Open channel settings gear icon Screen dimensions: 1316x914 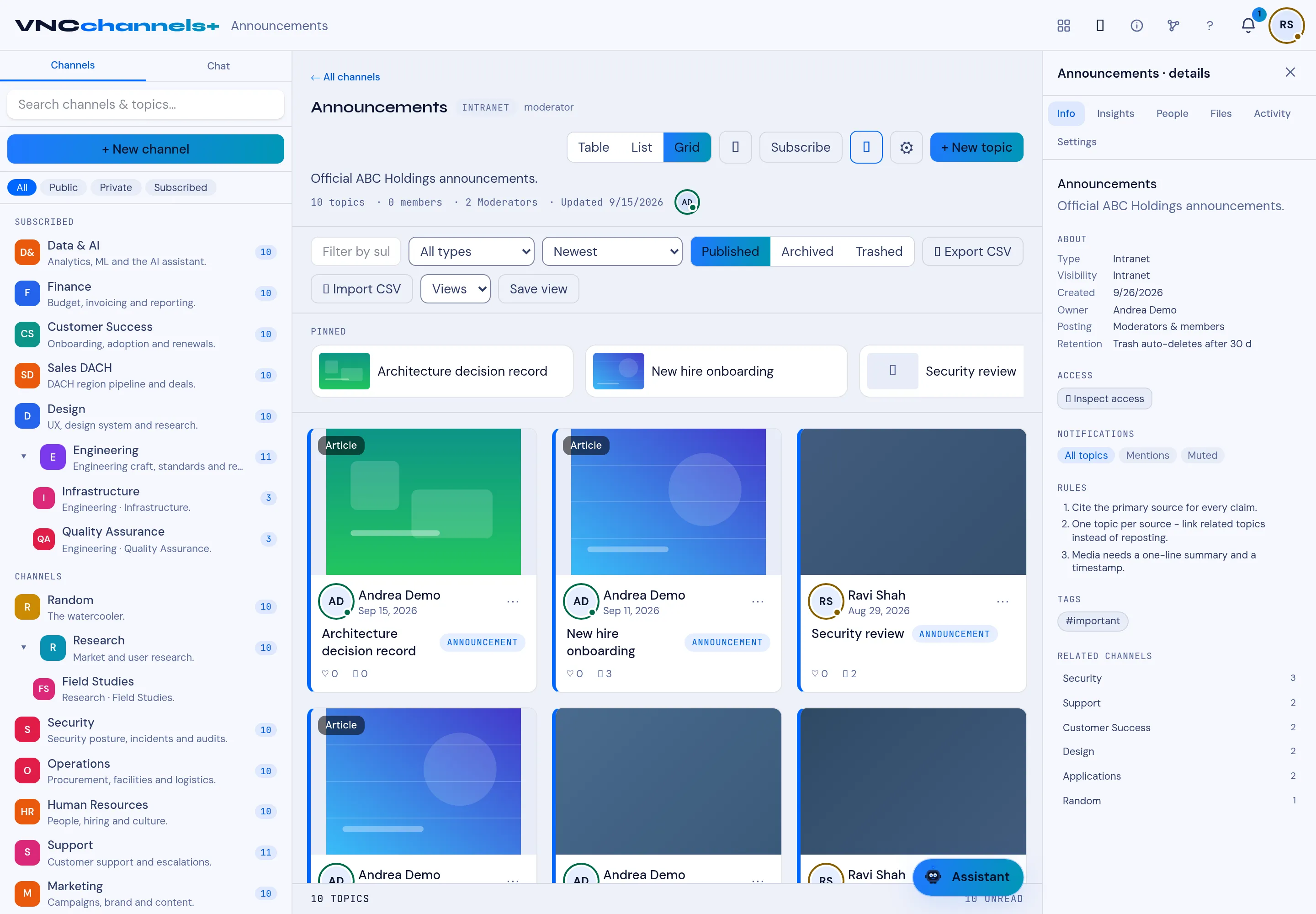(906, 147)
